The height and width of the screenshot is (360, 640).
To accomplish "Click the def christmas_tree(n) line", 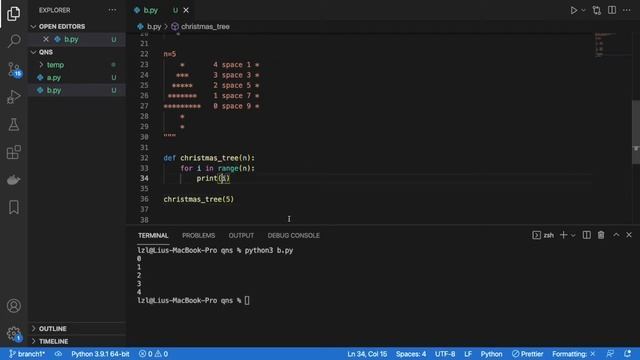I will tap(209, 158).
